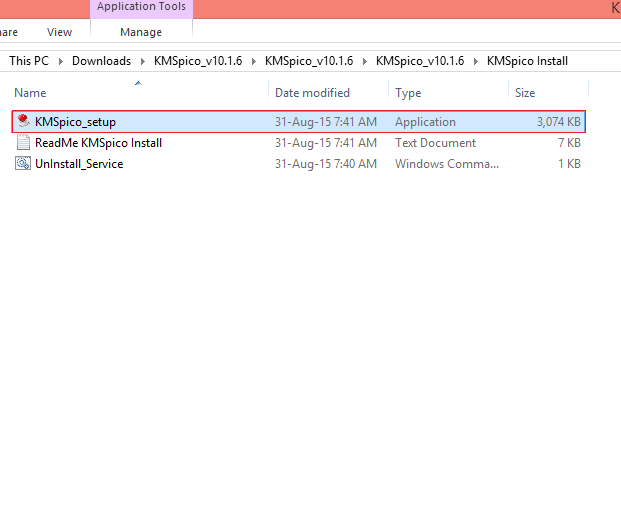Expand the chevron after This PC

(x=60, y=61)
